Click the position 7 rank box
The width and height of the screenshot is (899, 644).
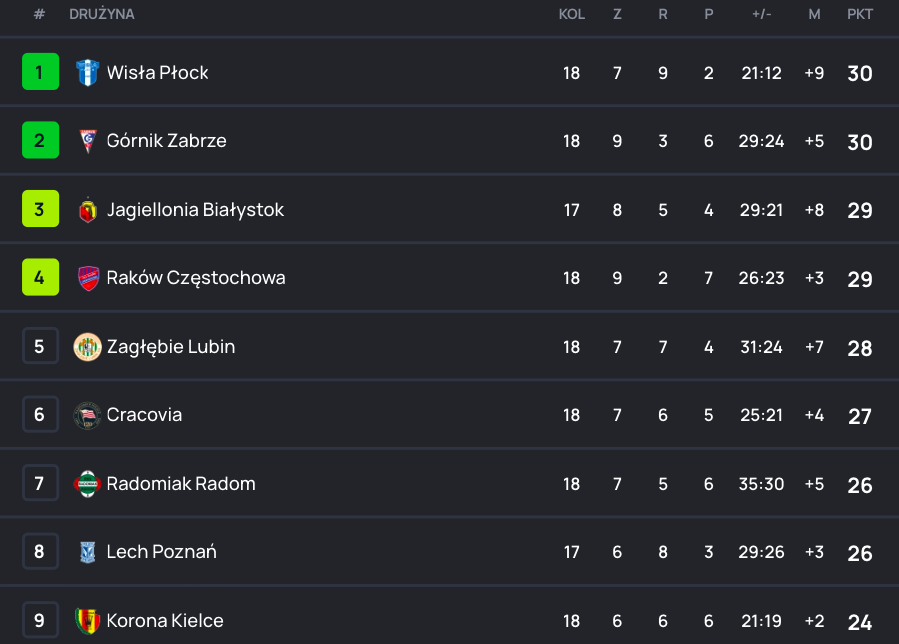click(x=40, y=484)
